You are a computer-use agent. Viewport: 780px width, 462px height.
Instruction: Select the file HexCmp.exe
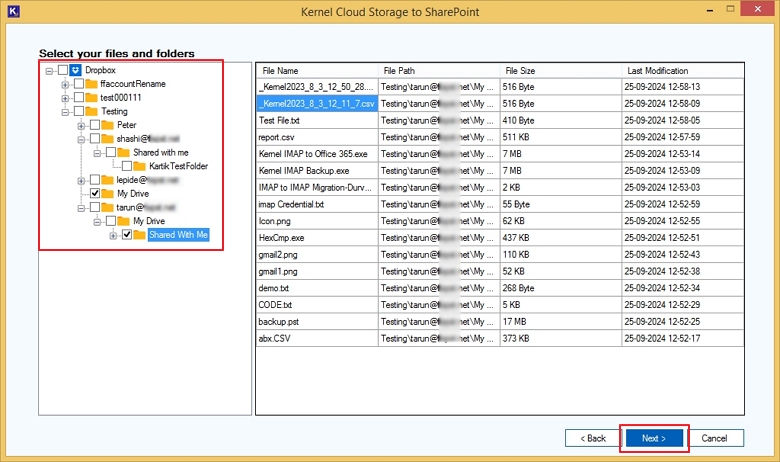317,238
